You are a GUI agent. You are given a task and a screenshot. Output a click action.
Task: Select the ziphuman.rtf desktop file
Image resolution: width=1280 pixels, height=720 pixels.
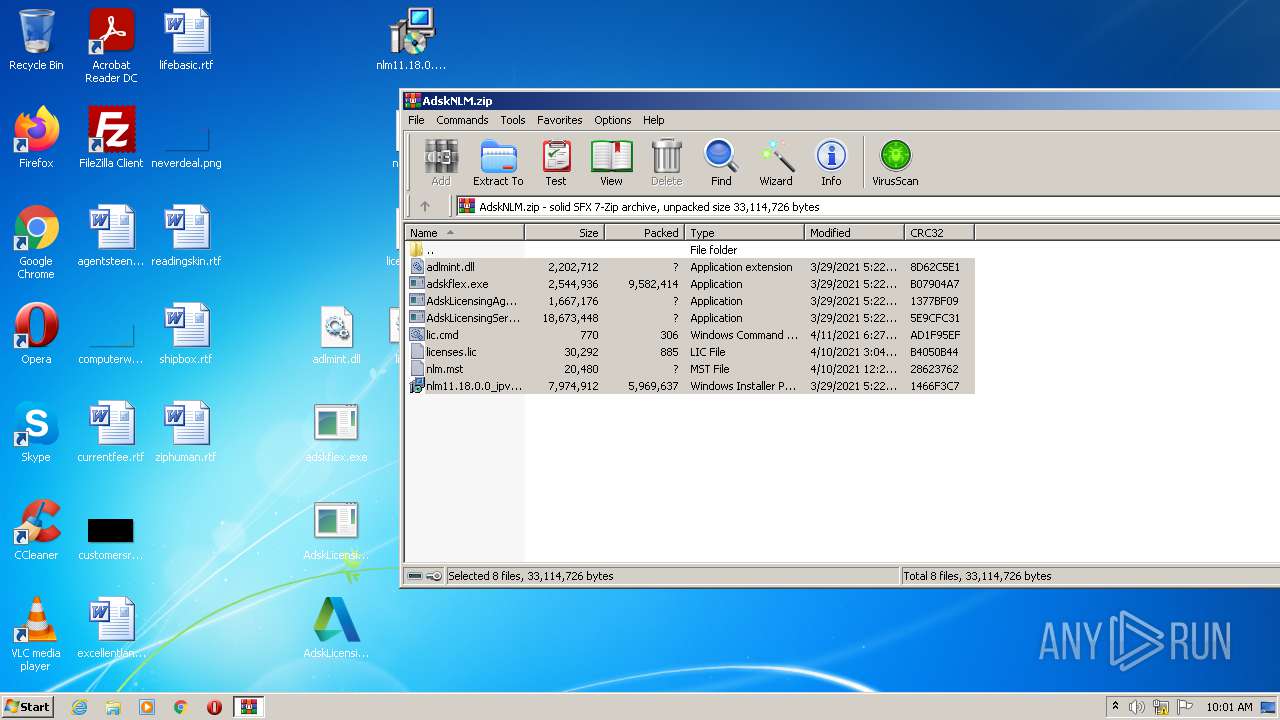(186, 432)
